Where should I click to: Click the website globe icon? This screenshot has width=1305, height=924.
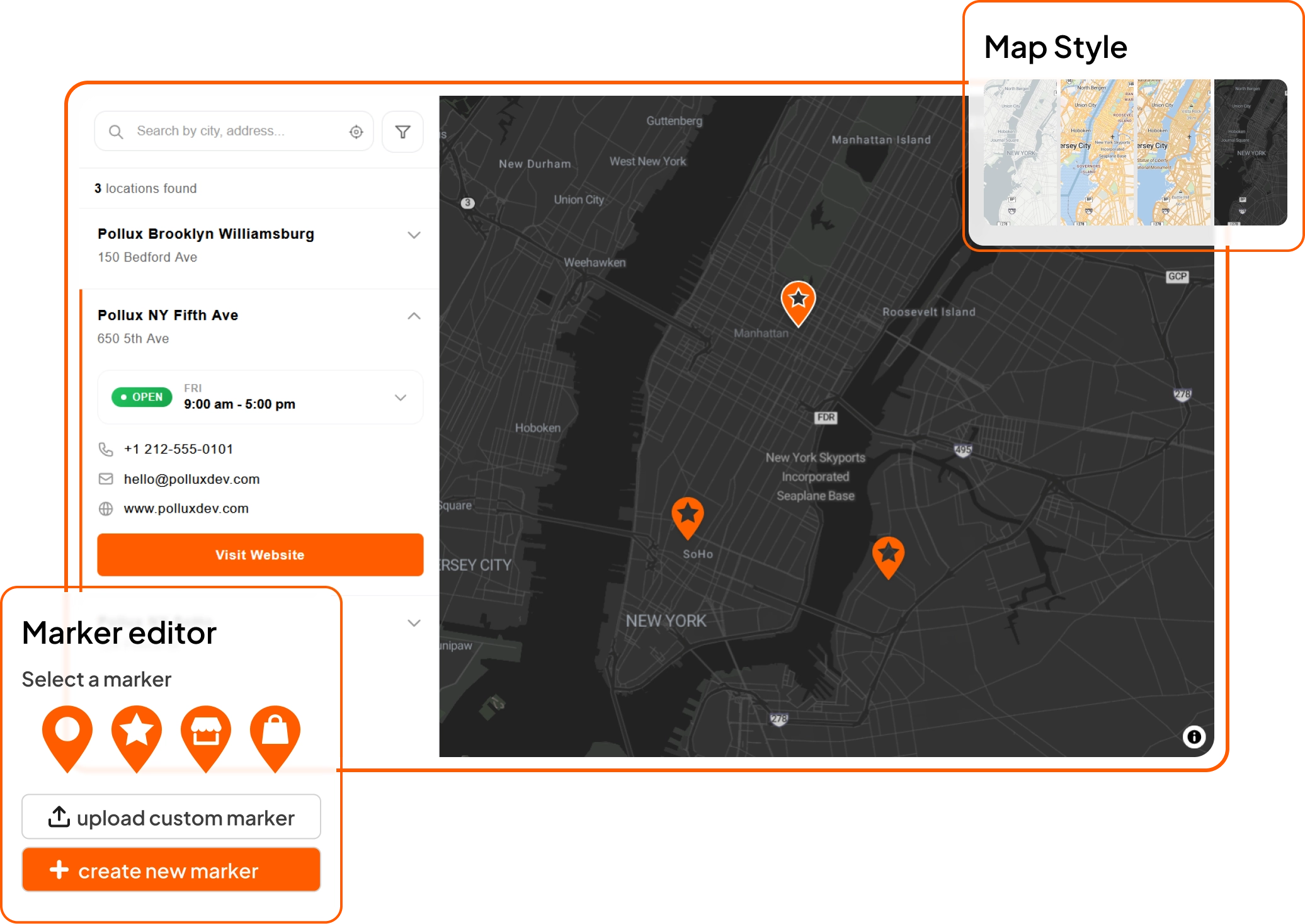tap(106, 508)
